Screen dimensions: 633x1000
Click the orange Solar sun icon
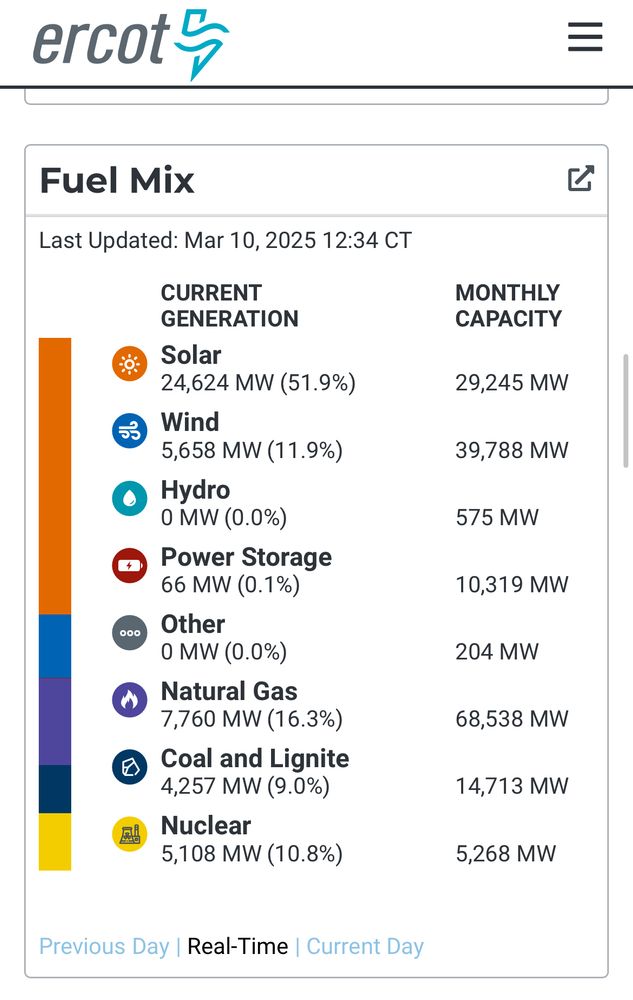click(130, 364)
